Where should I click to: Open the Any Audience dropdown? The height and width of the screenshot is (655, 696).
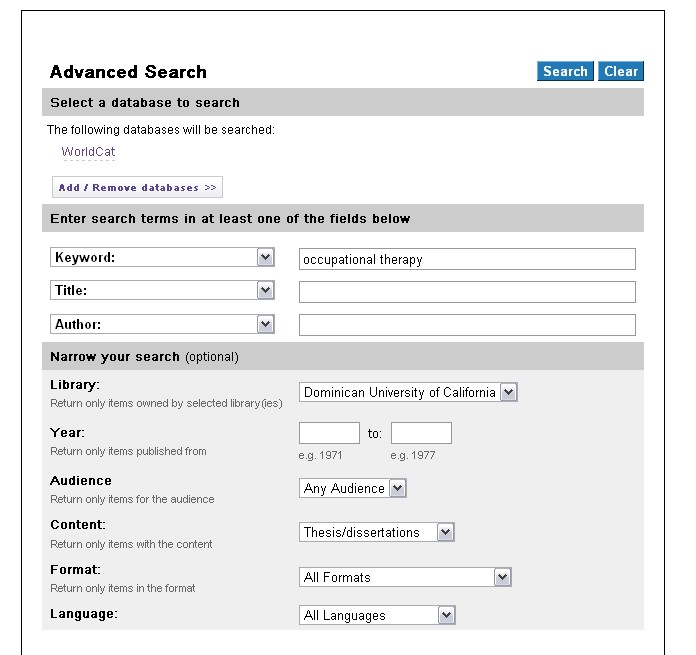coord(353,488)
